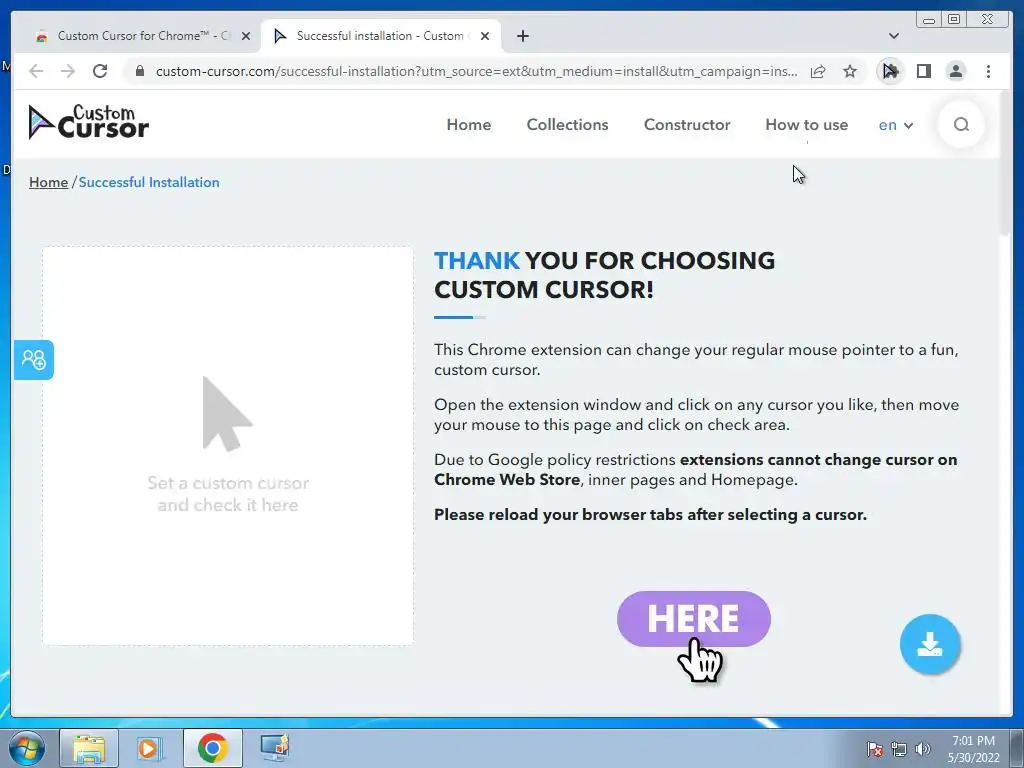Open the How to use menu item

pyautogui.click(x=807, y=125)
